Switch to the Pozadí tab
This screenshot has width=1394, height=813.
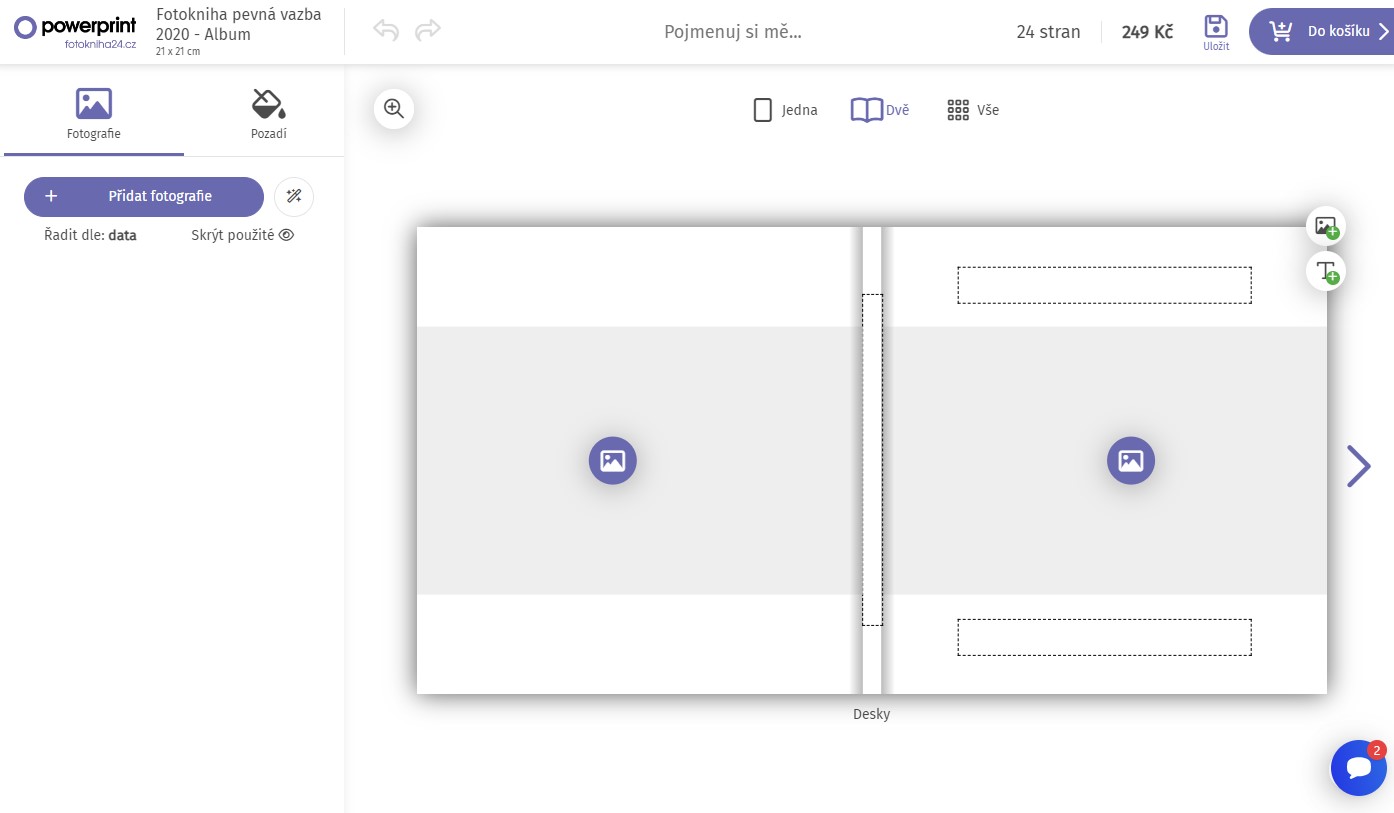pos(268,113)
